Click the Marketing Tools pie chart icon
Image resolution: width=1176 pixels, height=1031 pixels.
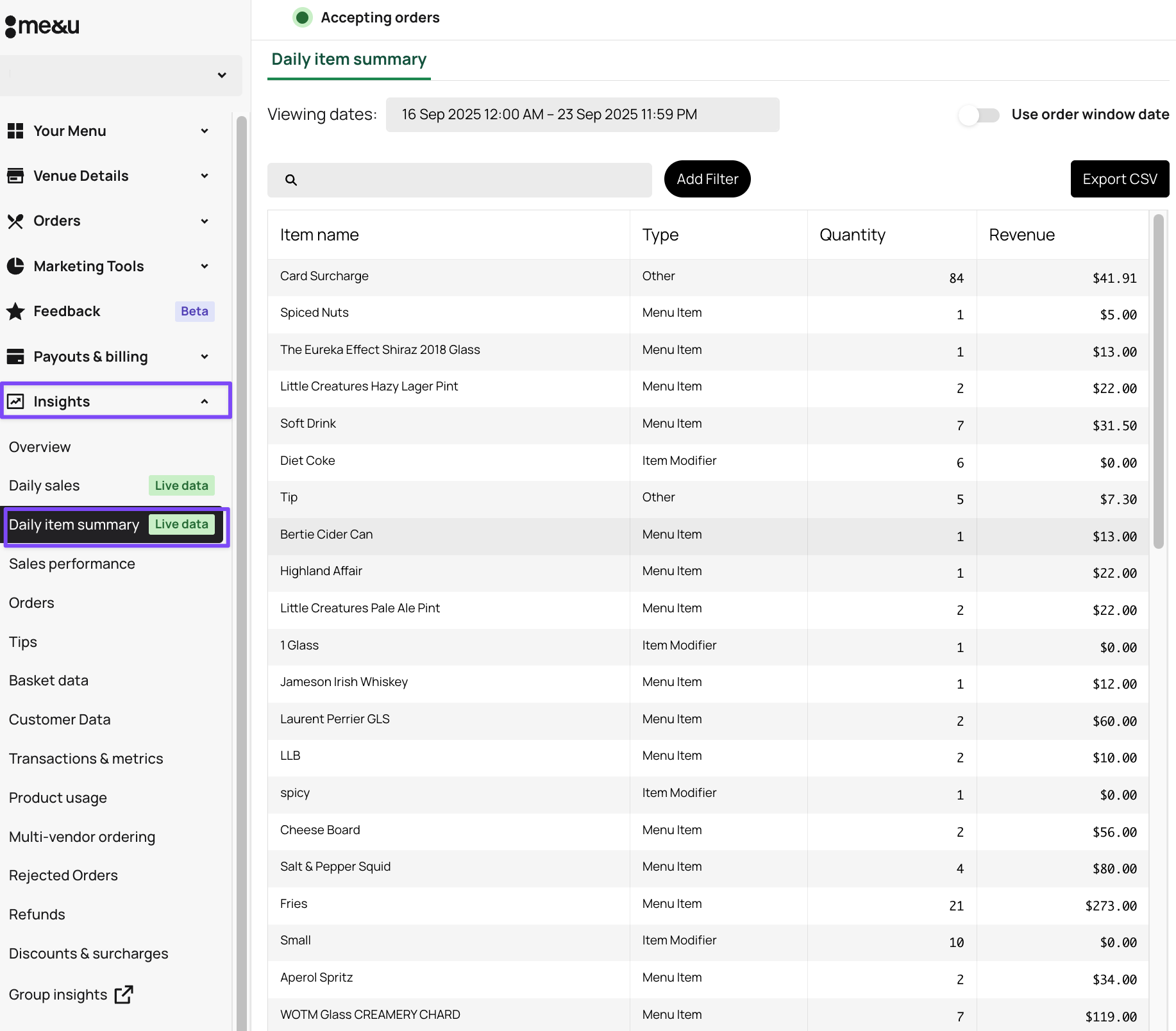tap(15, 266)
